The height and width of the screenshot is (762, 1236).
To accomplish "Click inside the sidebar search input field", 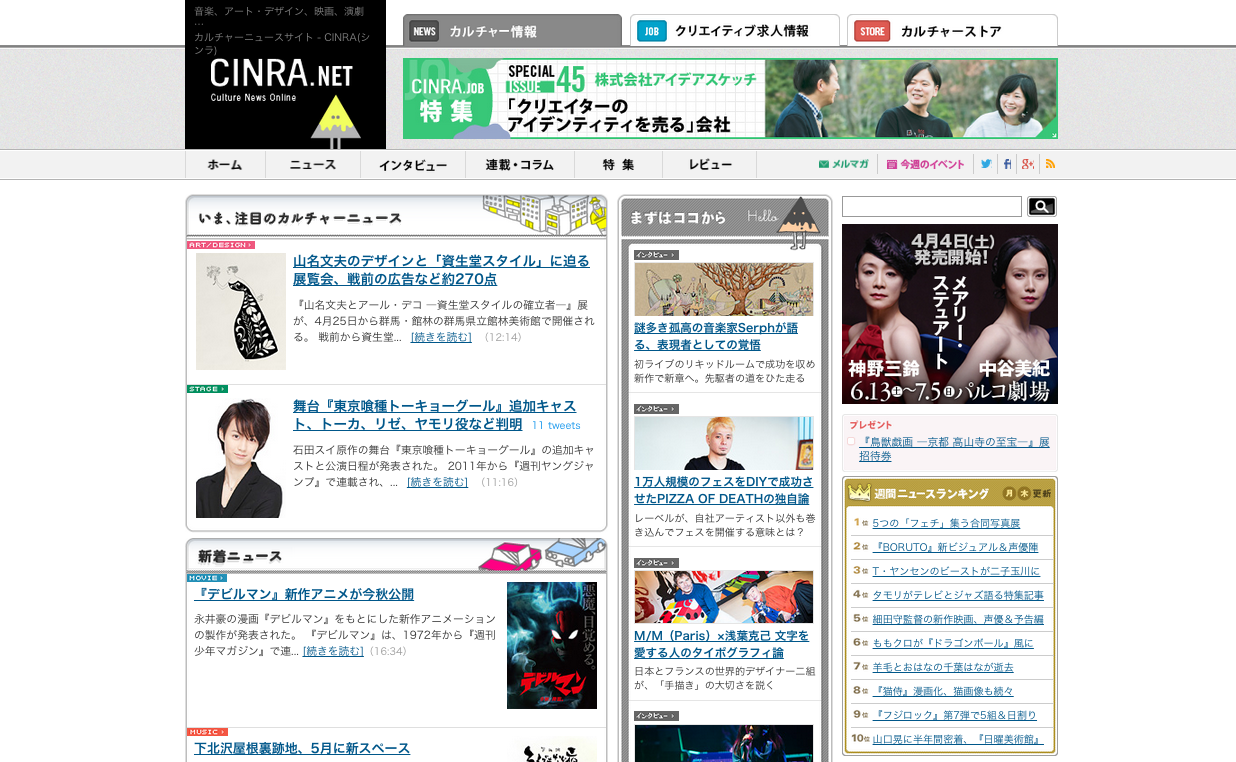I will coord(930,206).
